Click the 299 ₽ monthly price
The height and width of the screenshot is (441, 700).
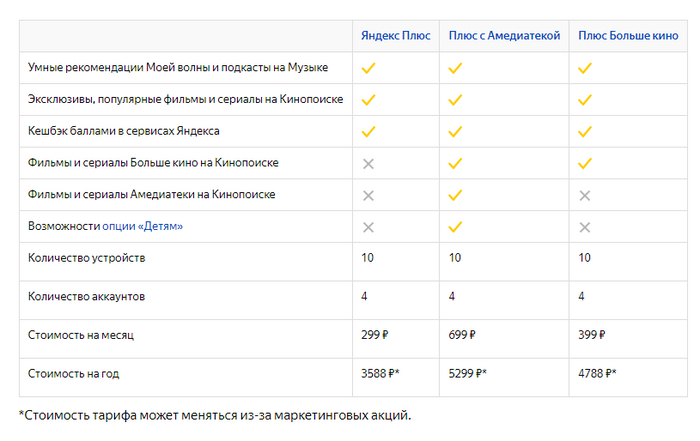375,334
